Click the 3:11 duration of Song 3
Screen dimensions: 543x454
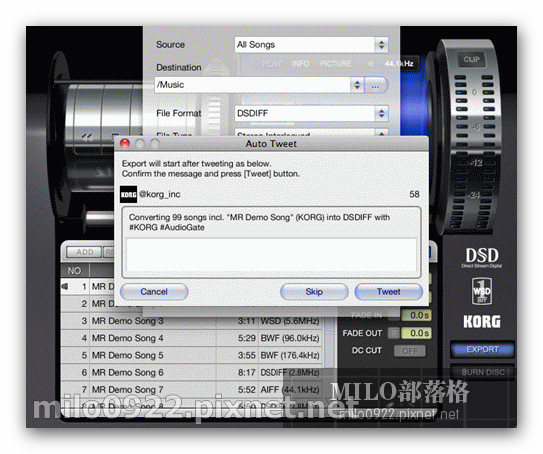(247, 321)
